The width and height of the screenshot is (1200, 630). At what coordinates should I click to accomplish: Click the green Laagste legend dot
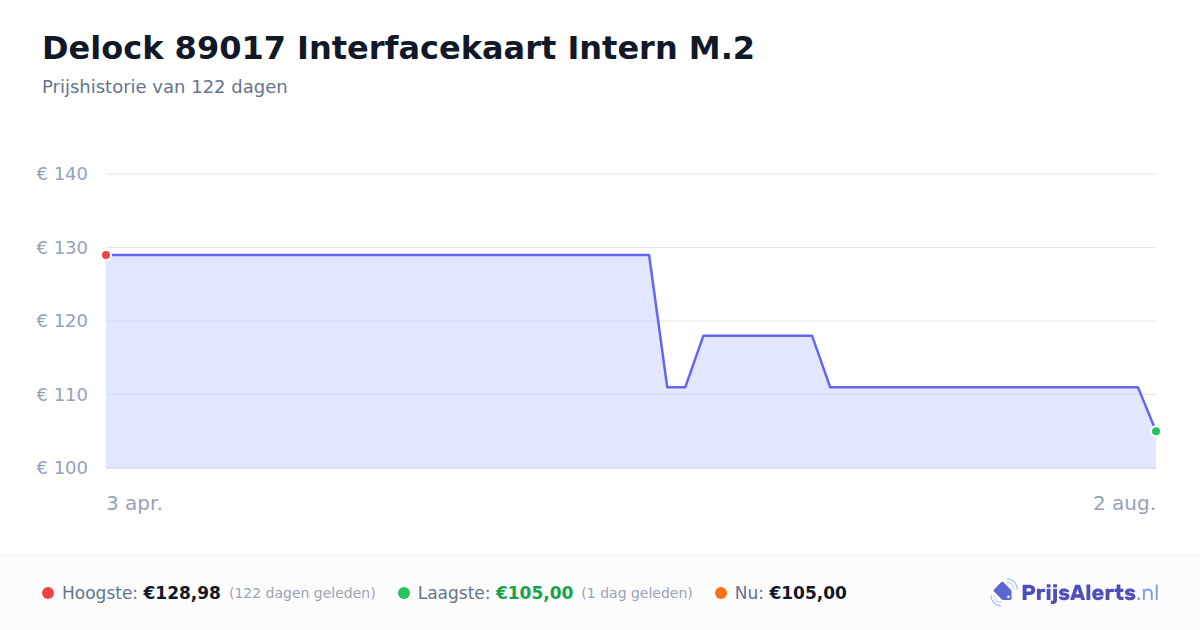point(404,593)
